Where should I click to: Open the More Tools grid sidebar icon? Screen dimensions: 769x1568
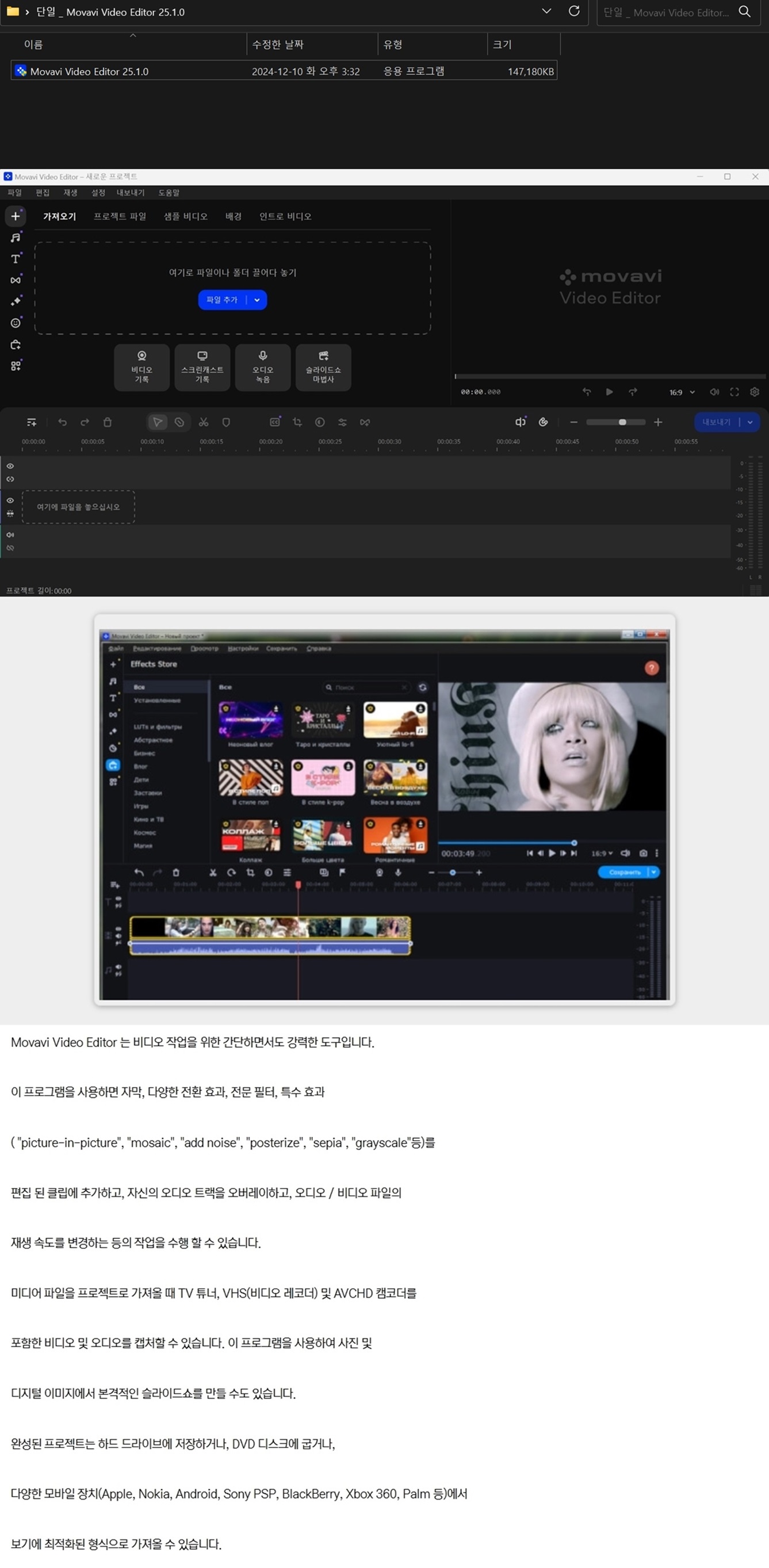[15, 366]
